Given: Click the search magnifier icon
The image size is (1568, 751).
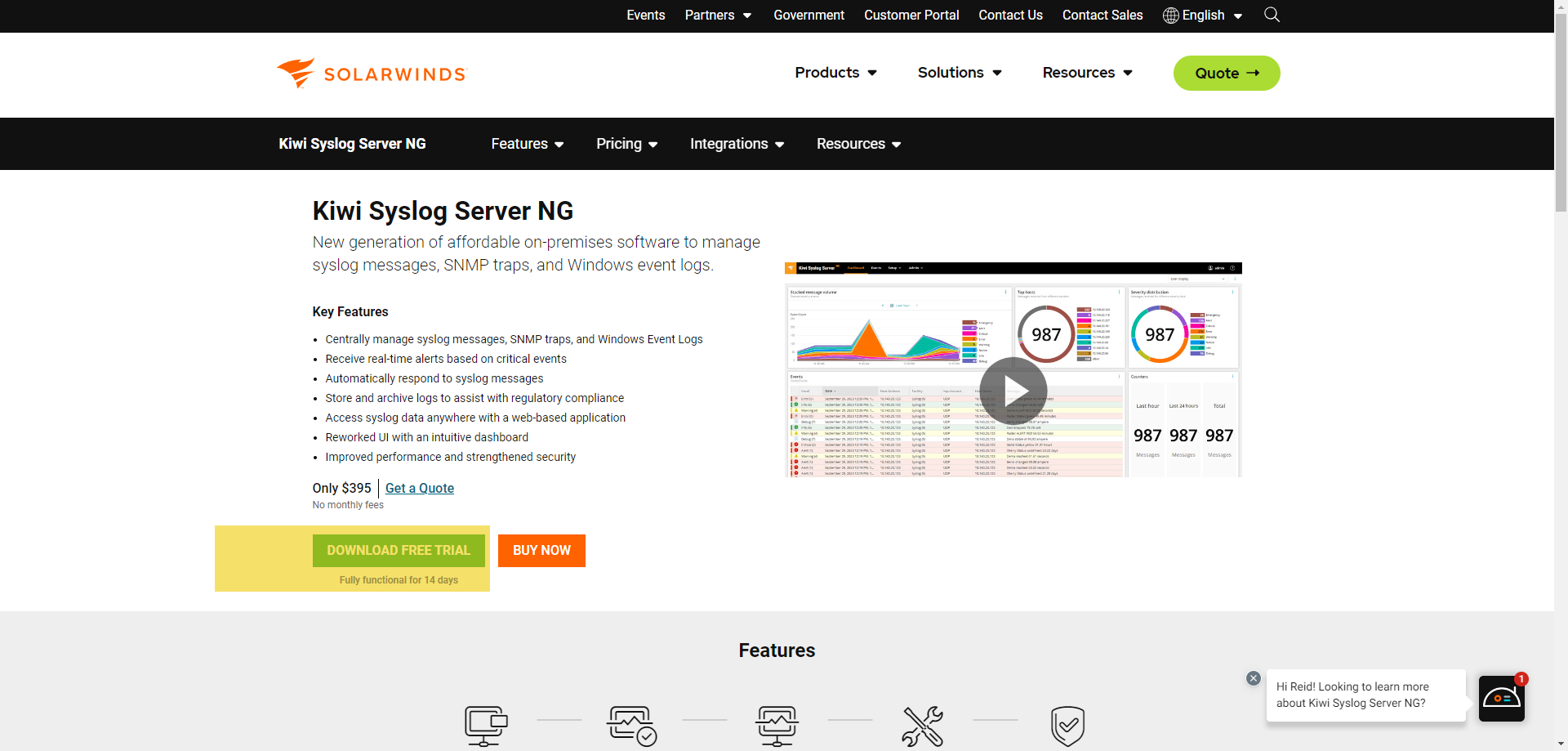Looking at the screenshot, I should [1272, 15].
